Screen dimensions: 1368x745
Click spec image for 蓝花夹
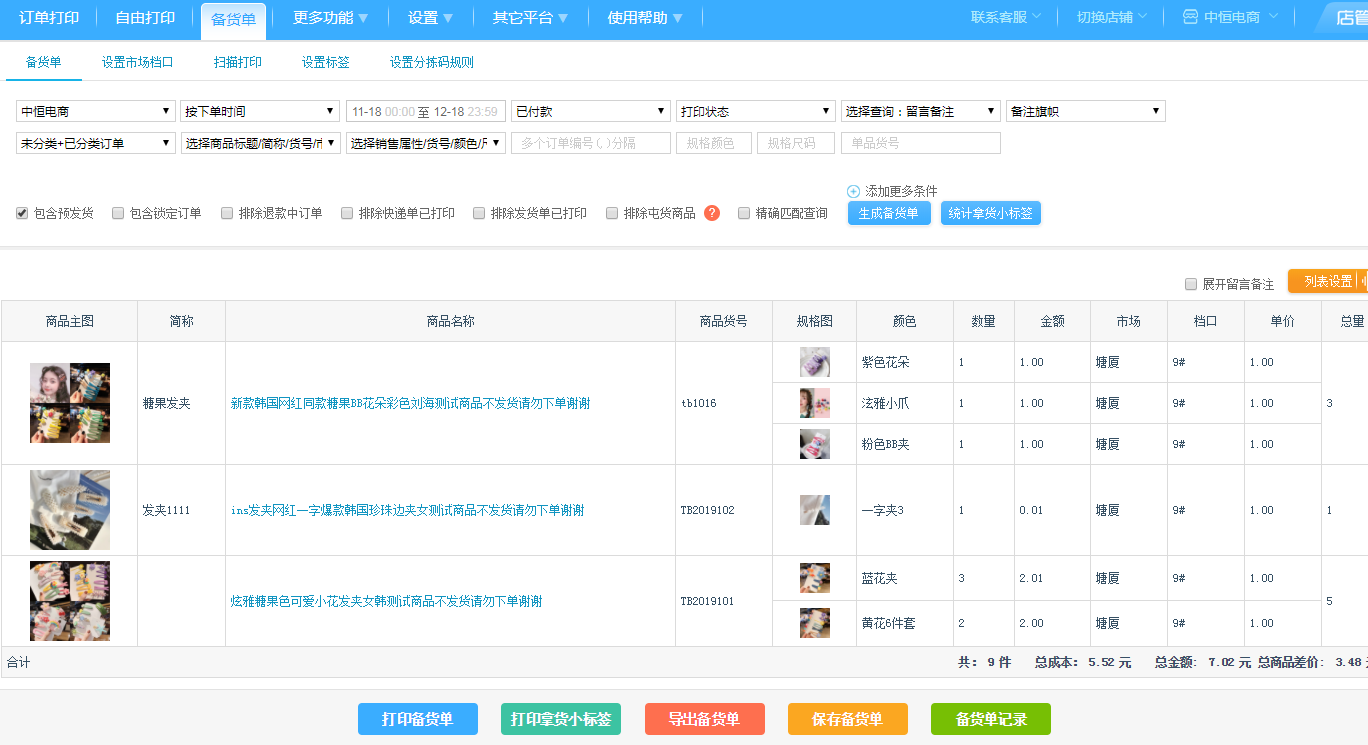815,578
